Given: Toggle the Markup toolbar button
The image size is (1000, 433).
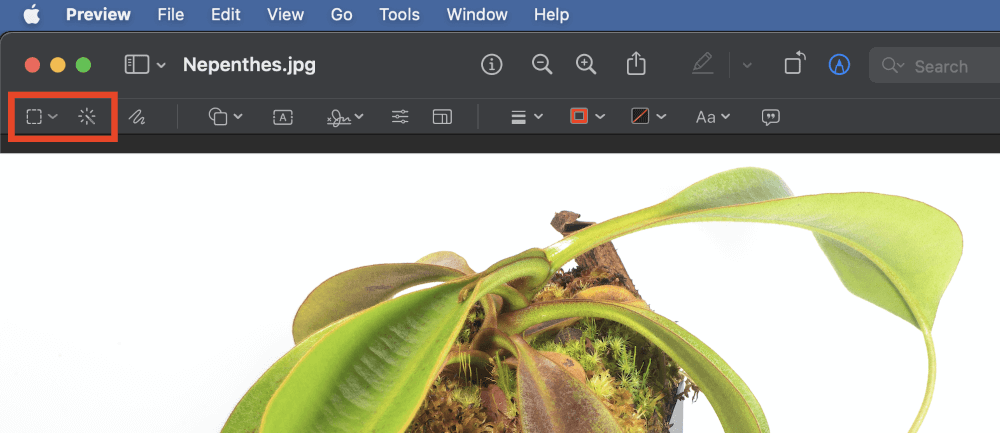Looking at the screenshot, I should (839, 64).
